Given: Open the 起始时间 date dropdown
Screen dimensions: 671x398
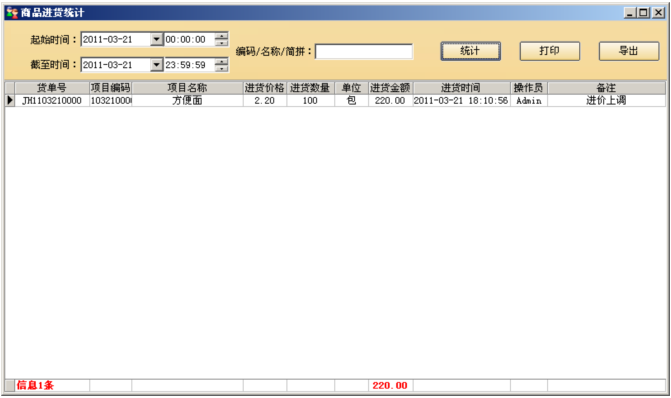Looking at the screenshot, I should [157, 39].
